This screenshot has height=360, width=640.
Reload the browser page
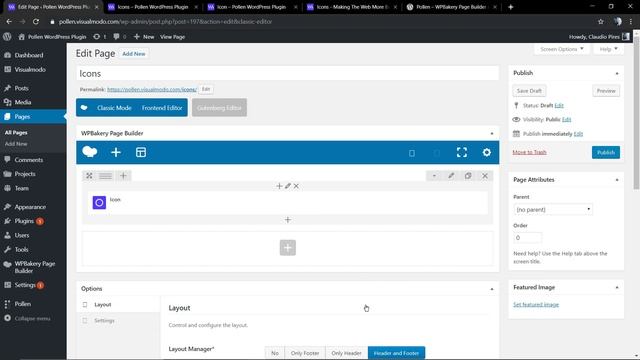[36, 22]
